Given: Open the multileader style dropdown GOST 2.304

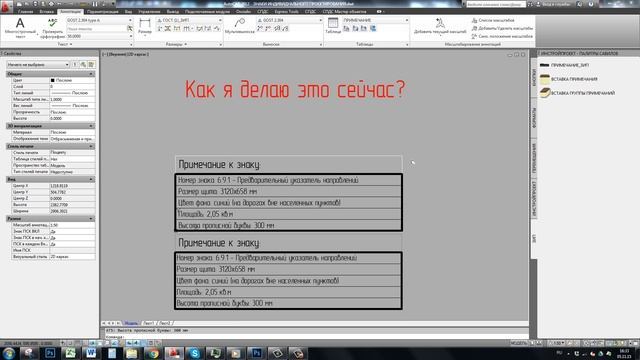Looking at the screenshot, I should pos(289,20).
